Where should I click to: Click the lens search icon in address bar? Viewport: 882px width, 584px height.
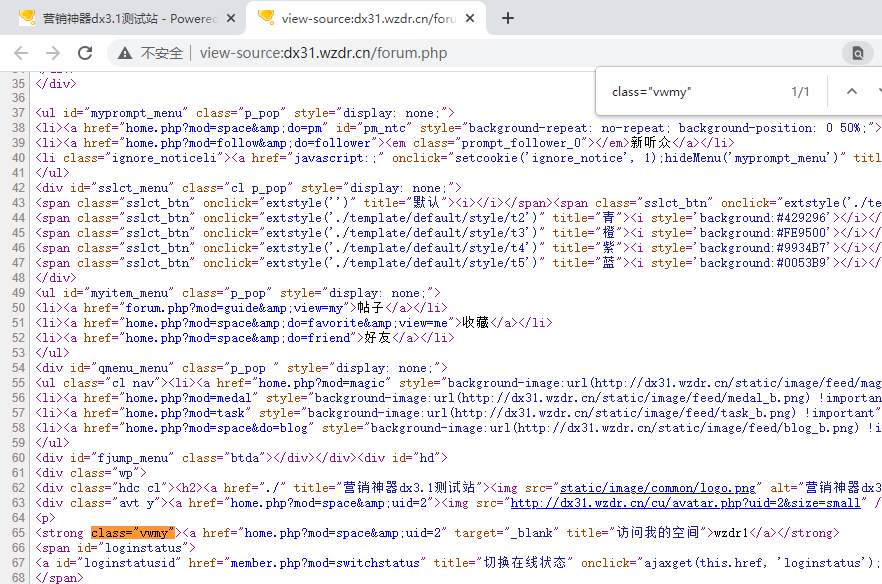[x=857, y=53]
